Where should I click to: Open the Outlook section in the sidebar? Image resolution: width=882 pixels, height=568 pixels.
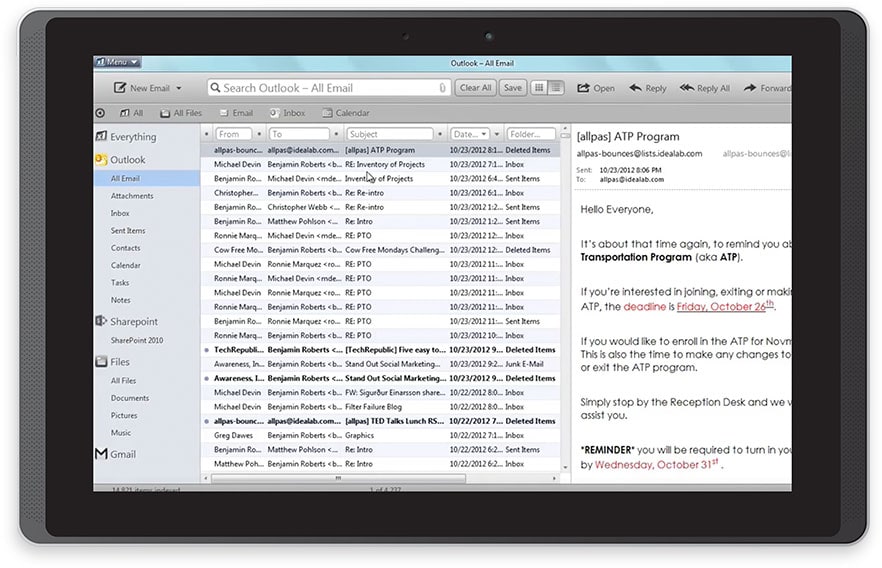120,160
